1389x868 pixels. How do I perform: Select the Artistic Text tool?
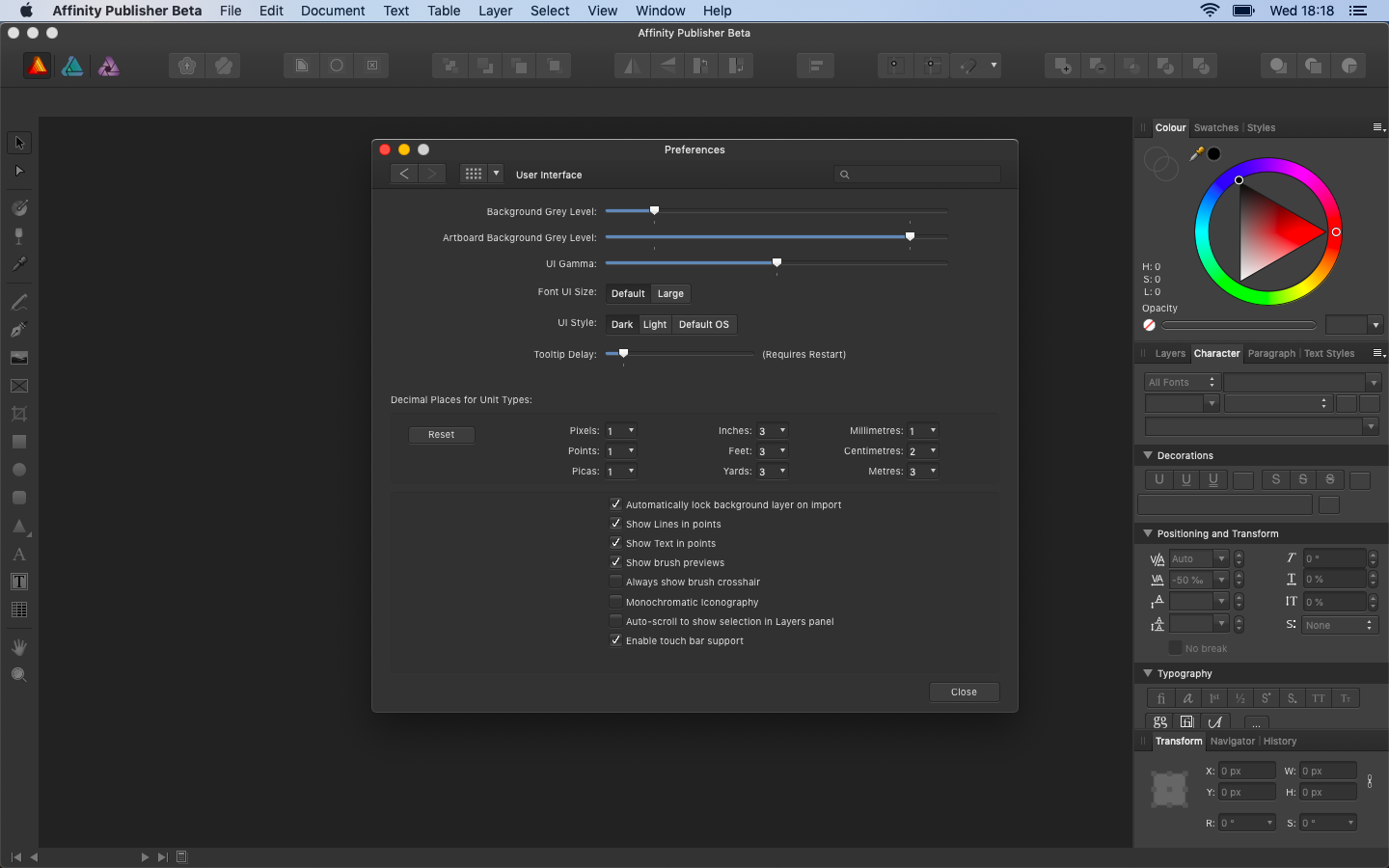pyautogui.click(x=19, y=555)
